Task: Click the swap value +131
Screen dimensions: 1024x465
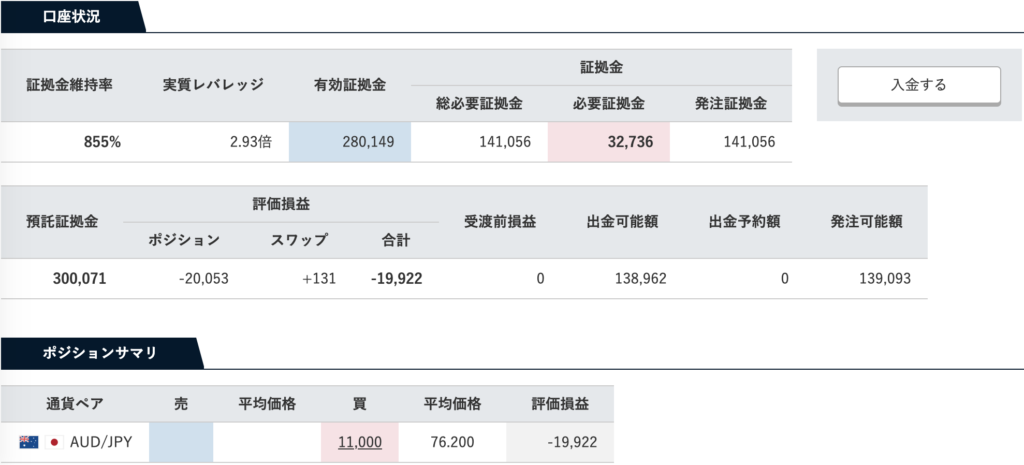Action: (319, 279)
